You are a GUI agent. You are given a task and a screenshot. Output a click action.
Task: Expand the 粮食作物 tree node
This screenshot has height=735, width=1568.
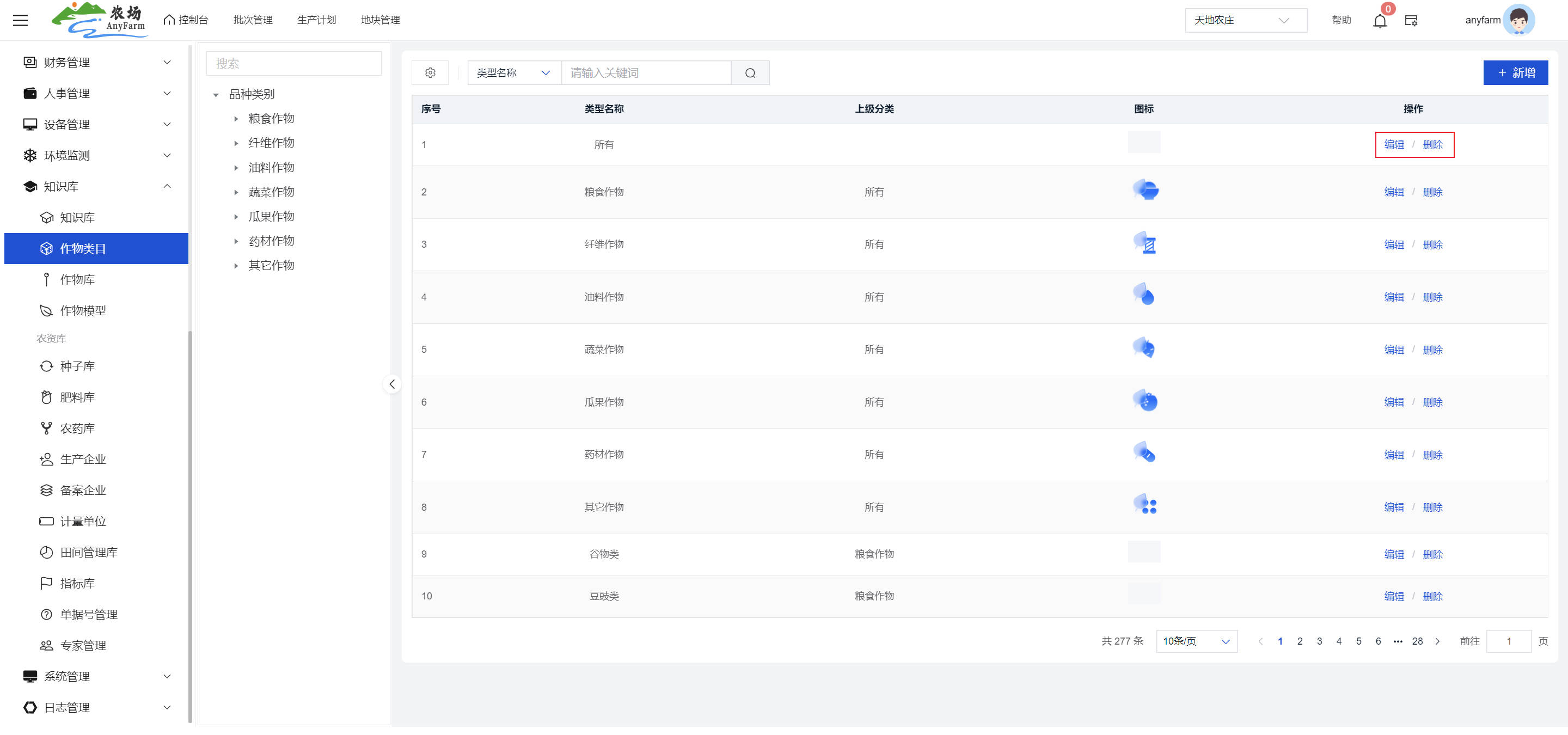point(236,119)
